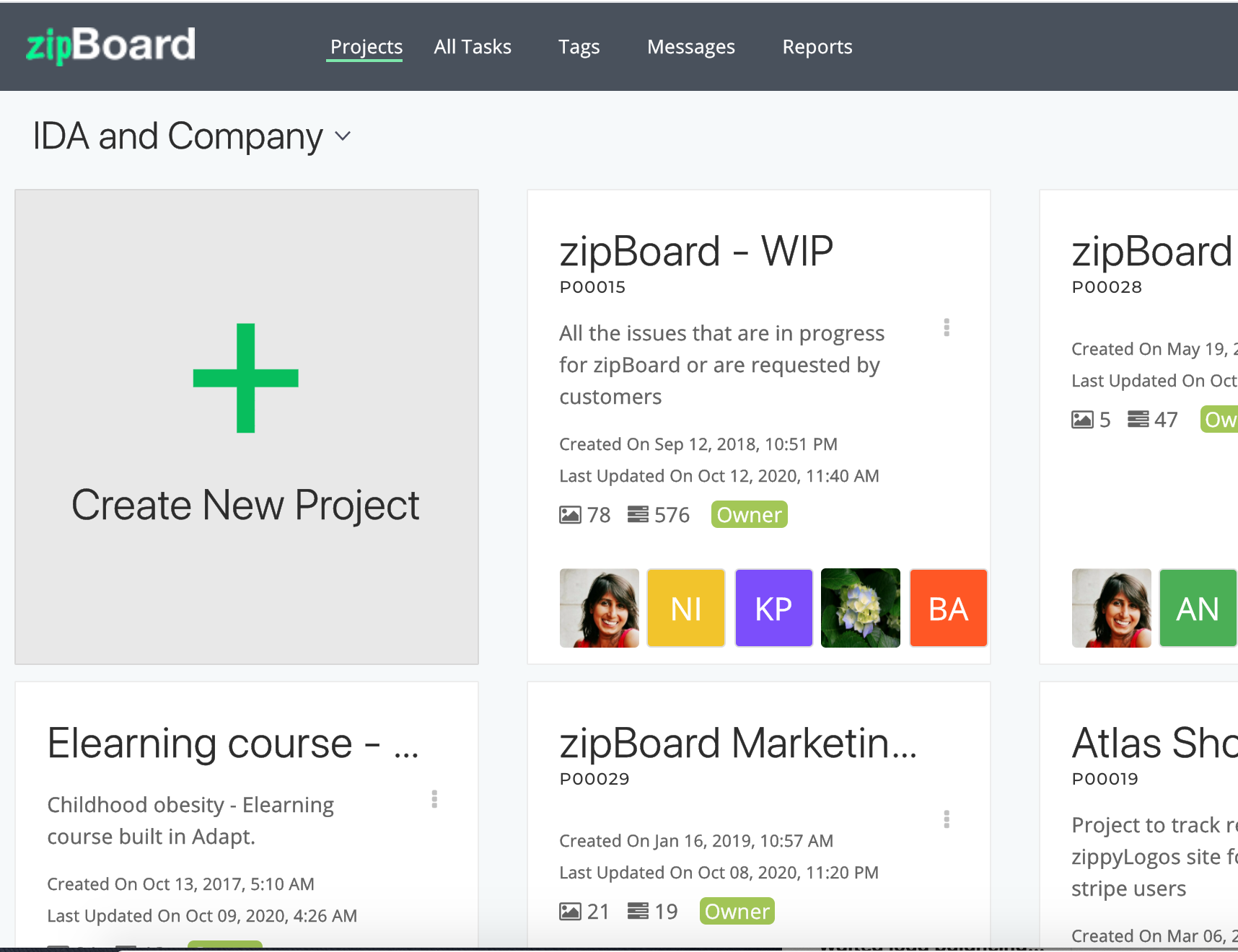Select the AN avatar on the P00028 card

click(x=1198, y=607)
